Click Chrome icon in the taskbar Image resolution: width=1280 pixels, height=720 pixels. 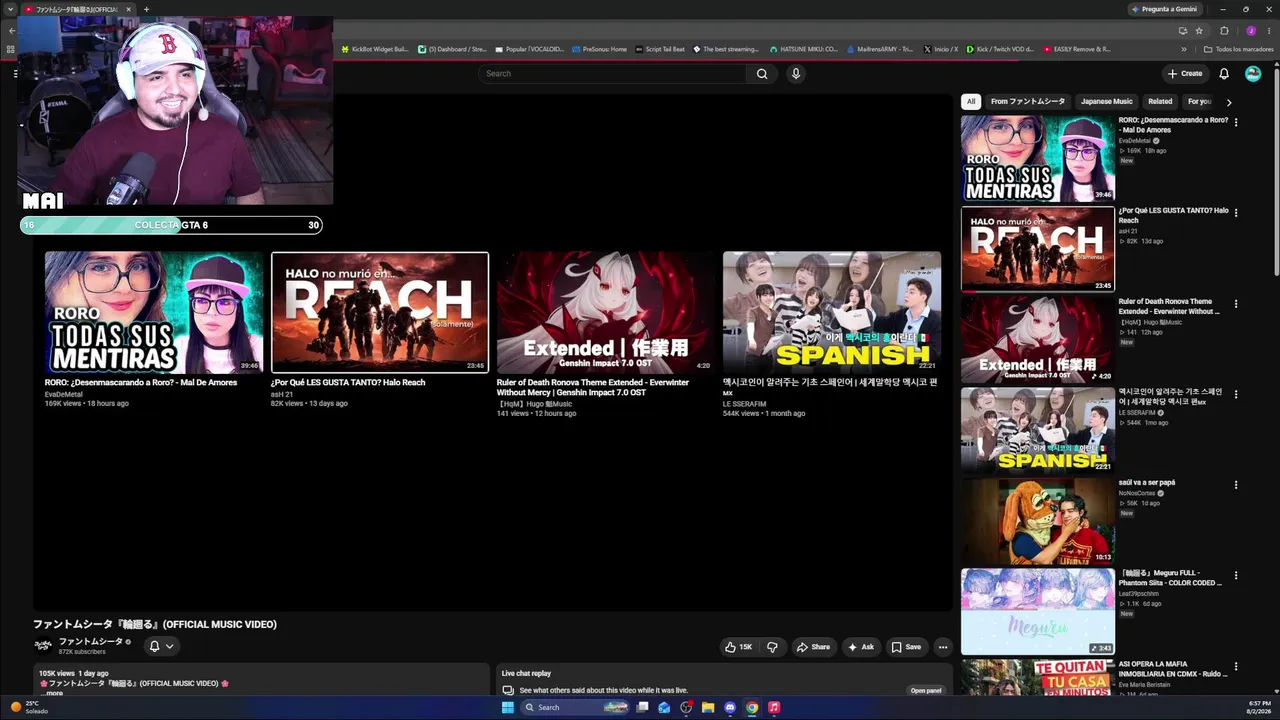pos(752,707)
